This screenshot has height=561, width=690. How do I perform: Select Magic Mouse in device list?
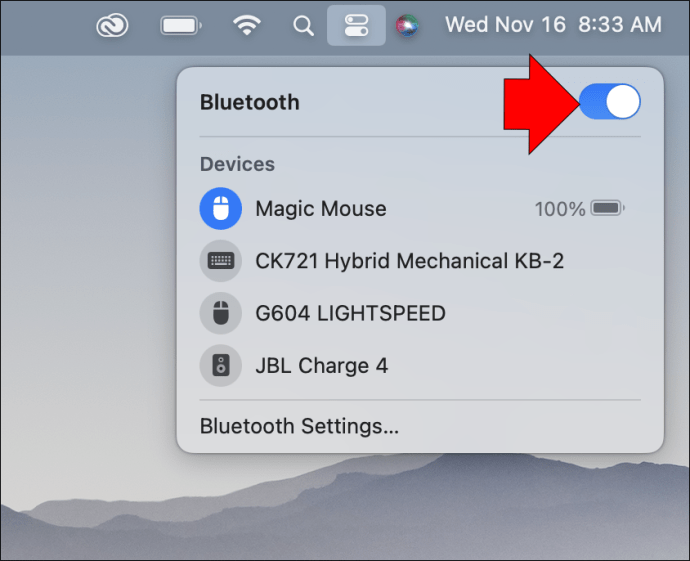tap(321, 209)
